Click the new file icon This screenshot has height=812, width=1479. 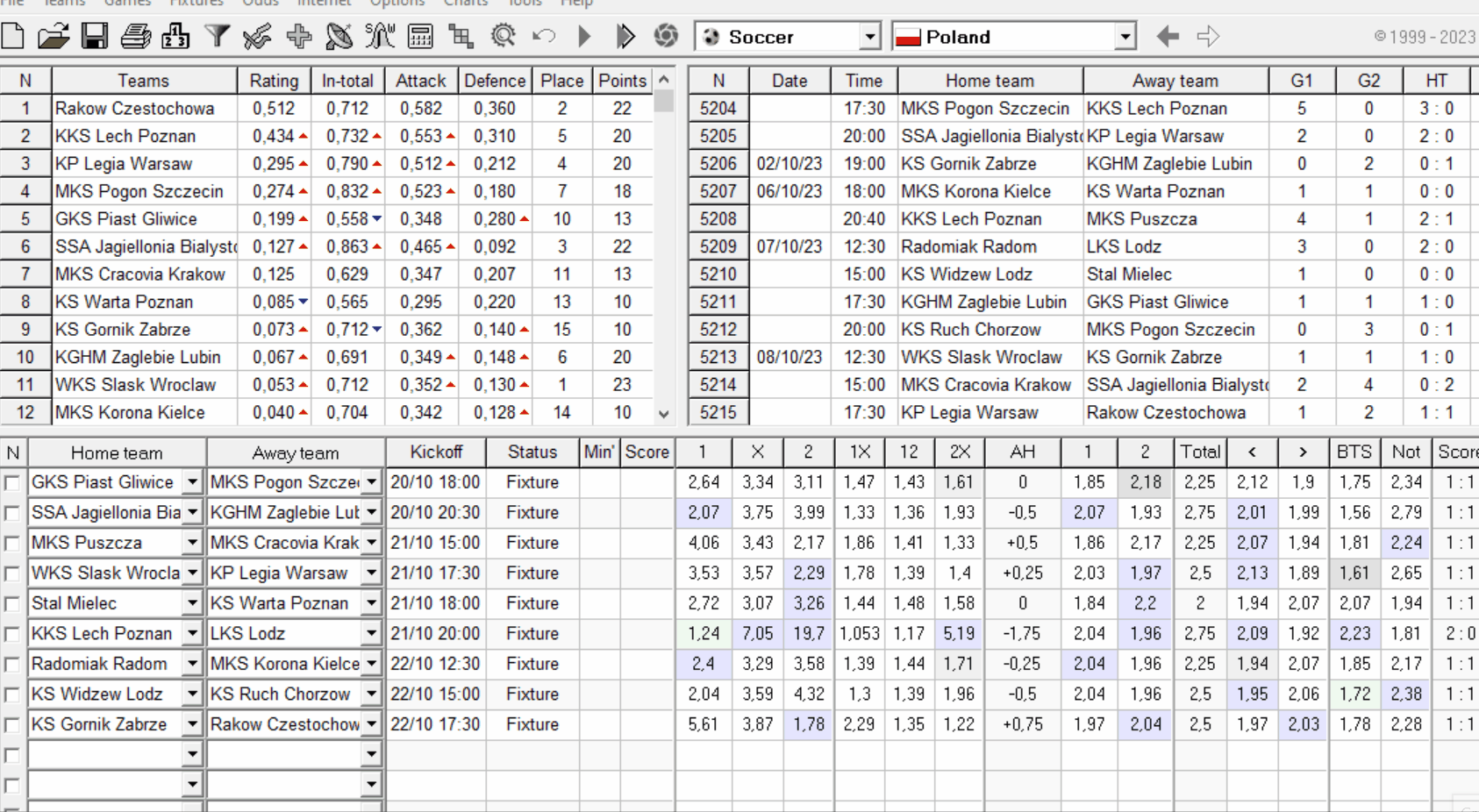13,37
